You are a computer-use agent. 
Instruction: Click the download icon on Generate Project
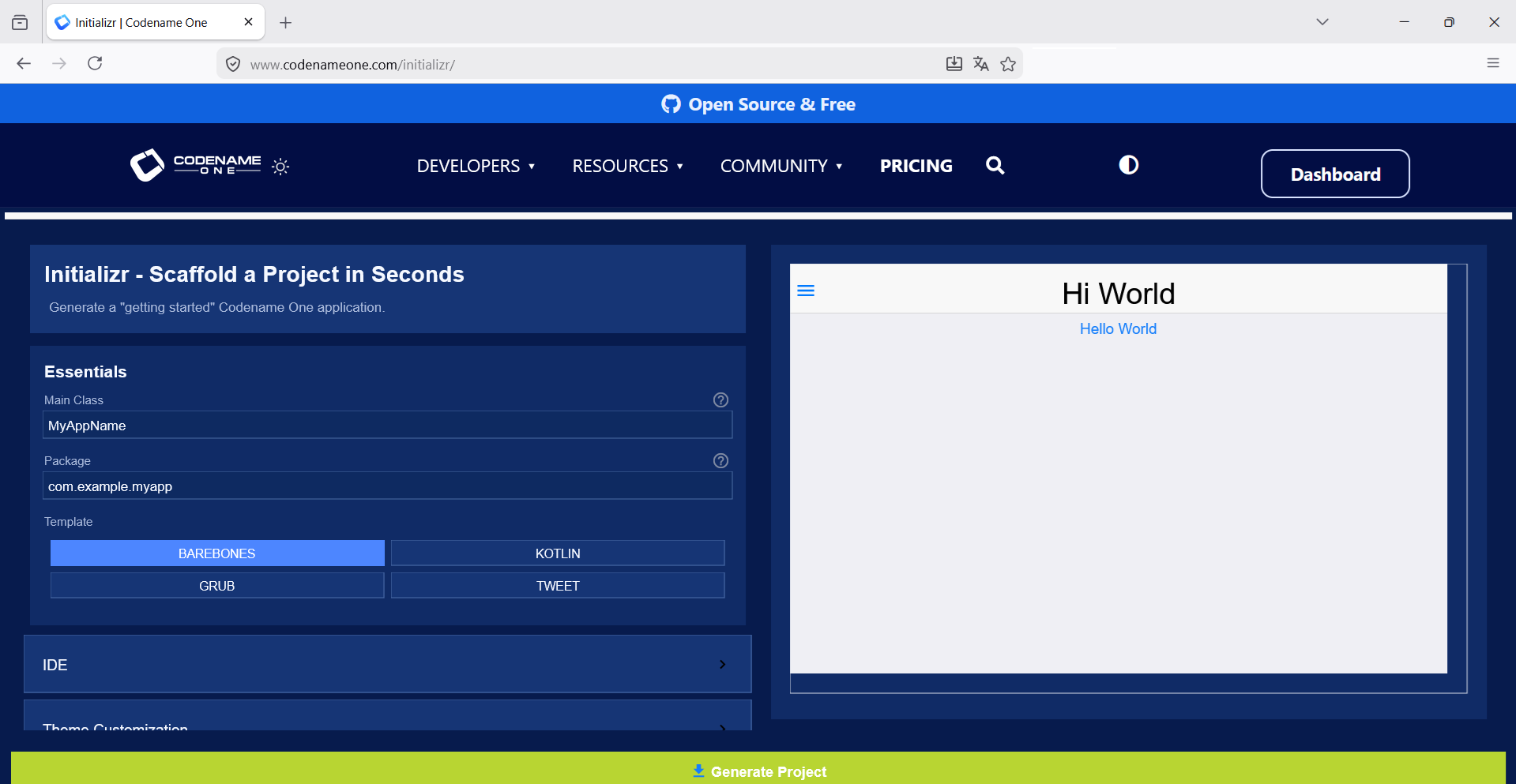point(698,771)
